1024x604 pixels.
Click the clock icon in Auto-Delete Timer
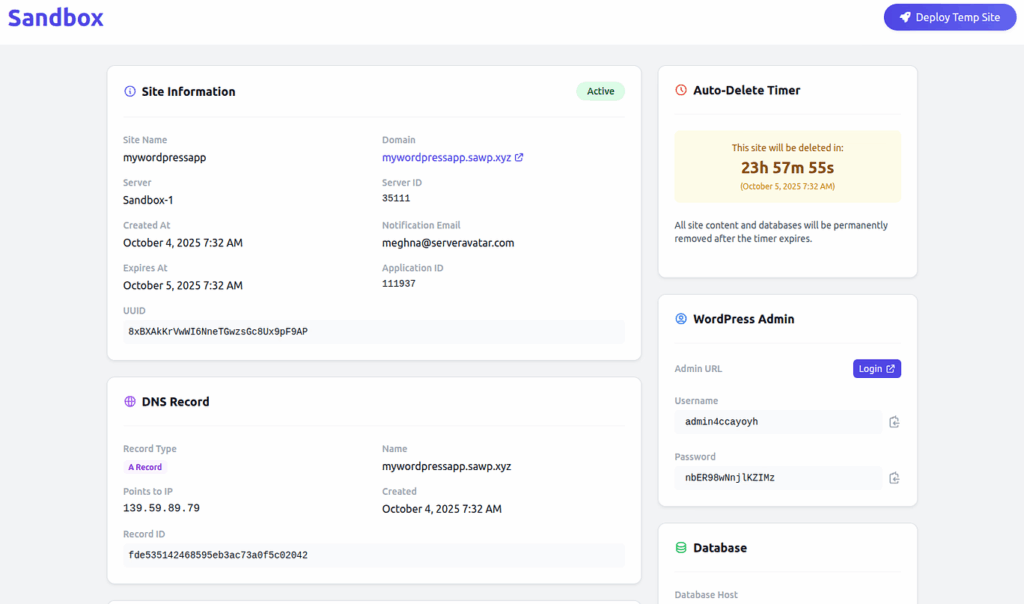coord(681,90)
